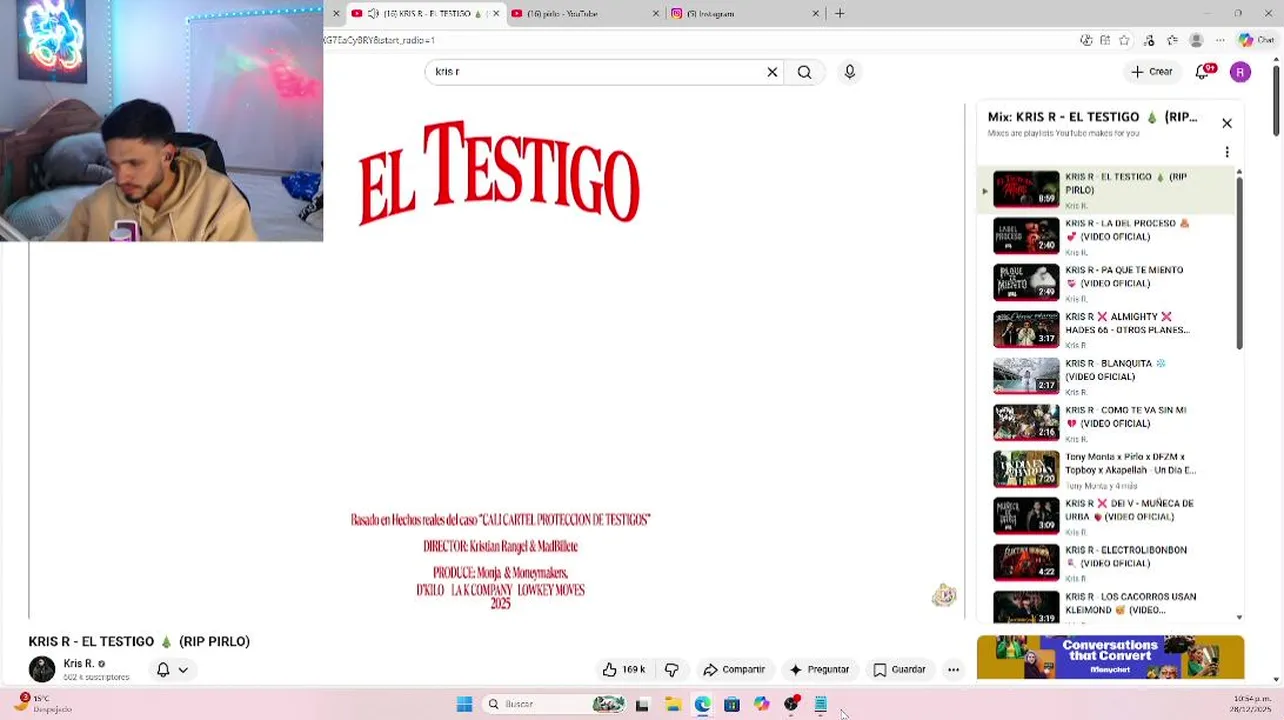Image resolution: width=1284 pixels, height=720 pixels.
Task: Open Edge settings and more ellipsis
Action: (1220, 40)
